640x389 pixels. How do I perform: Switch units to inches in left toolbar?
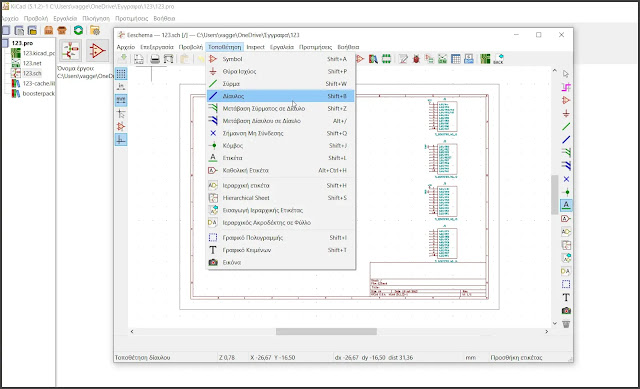pyautogui.click(x=121, y=87)
